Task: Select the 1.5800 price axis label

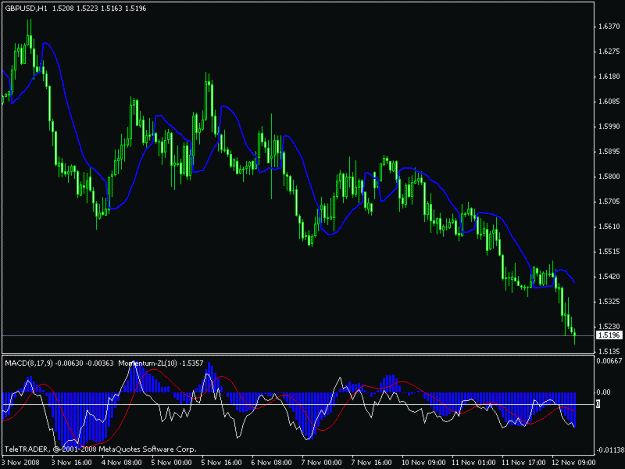Action: [609, 177]
